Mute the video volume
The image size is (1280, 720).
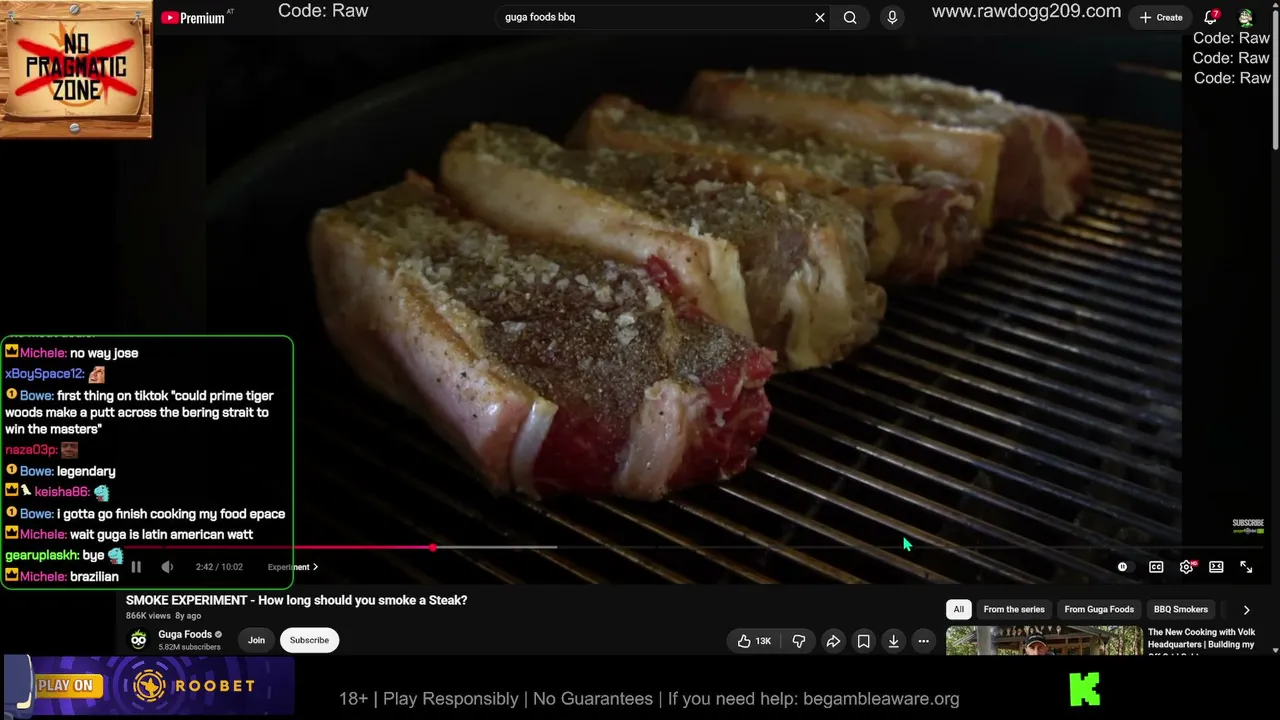pos(167,567)
